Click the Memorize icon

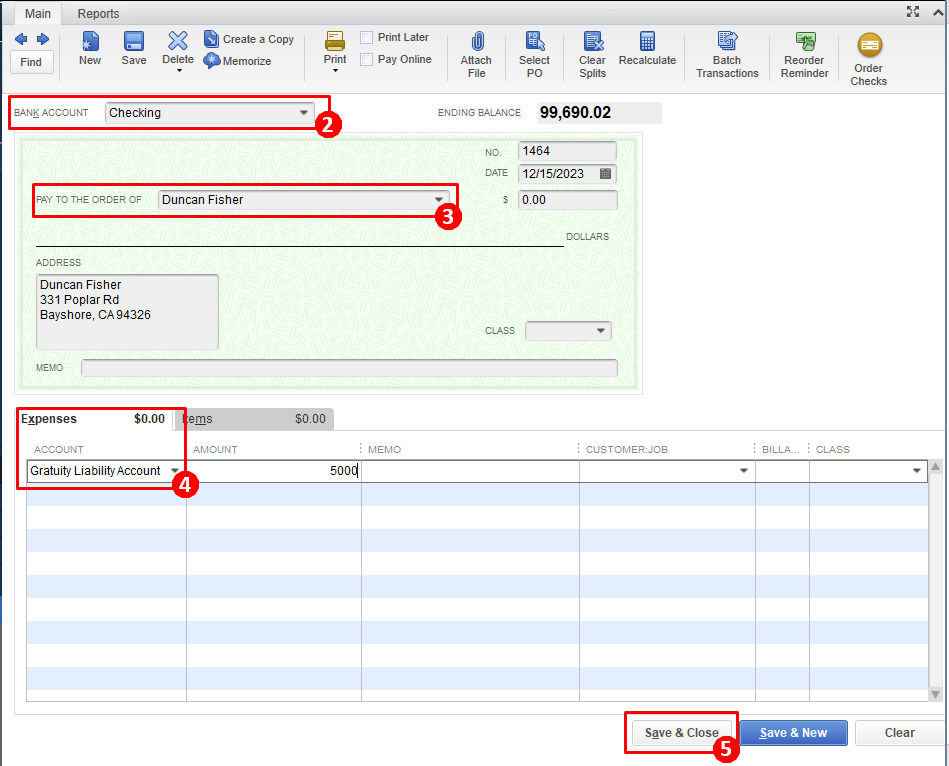tap(211, 61)
